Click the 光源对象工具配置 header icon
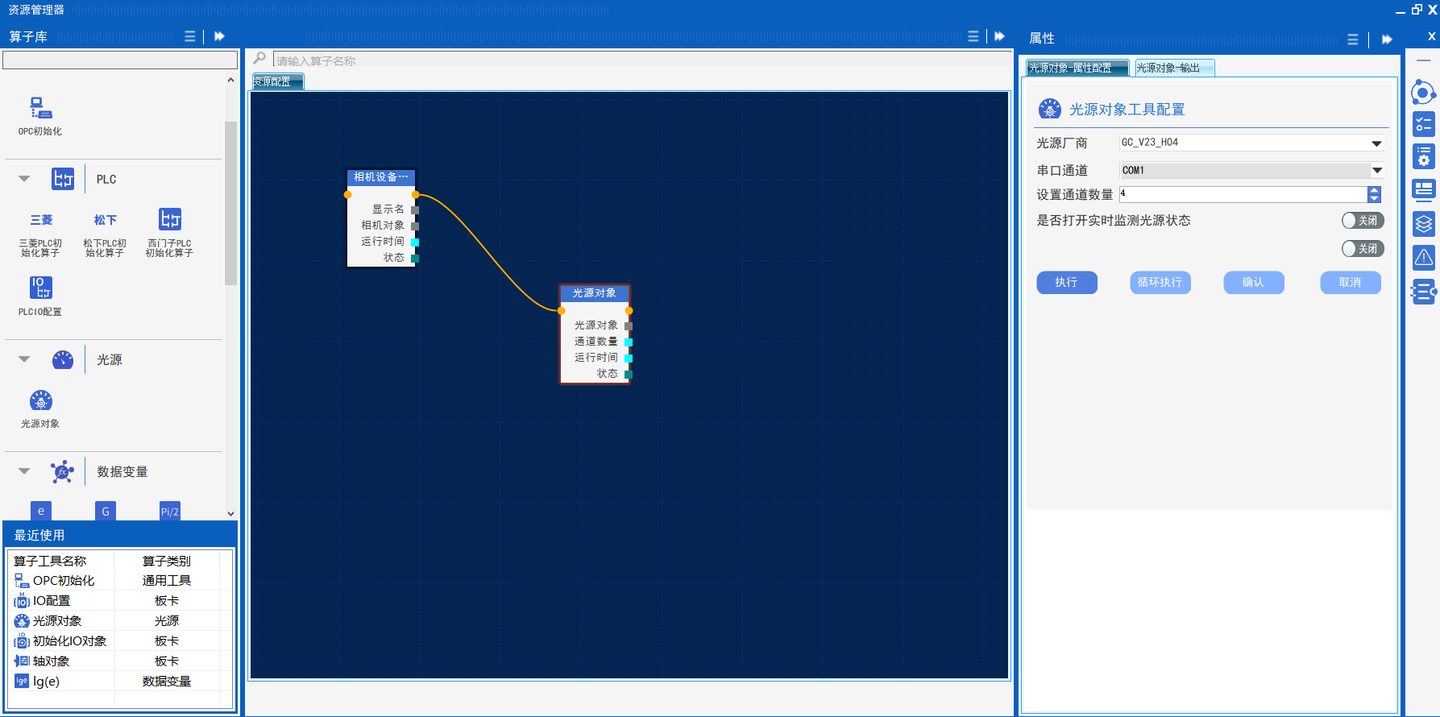Image resolution: width=1440 pixels, height=717 pixels. tap(1050, 109)
